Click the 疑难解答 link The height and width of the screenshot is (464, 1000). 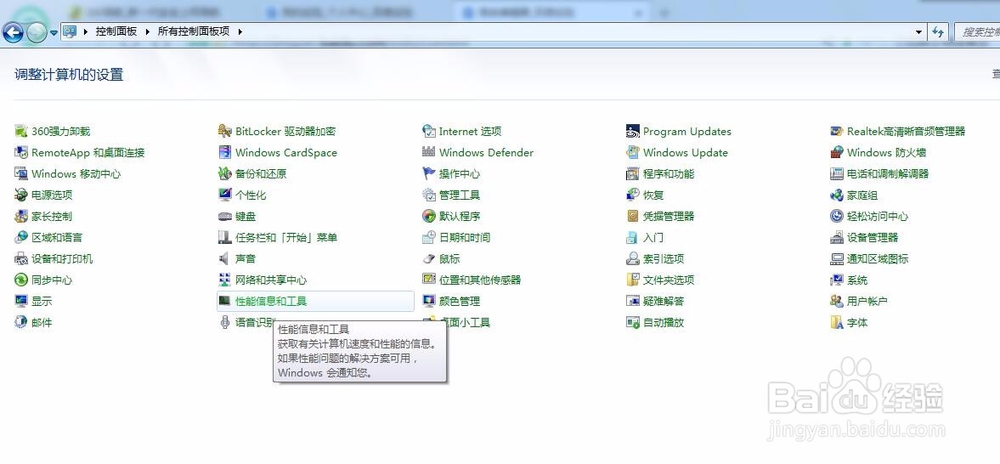(x=663, y=301)
